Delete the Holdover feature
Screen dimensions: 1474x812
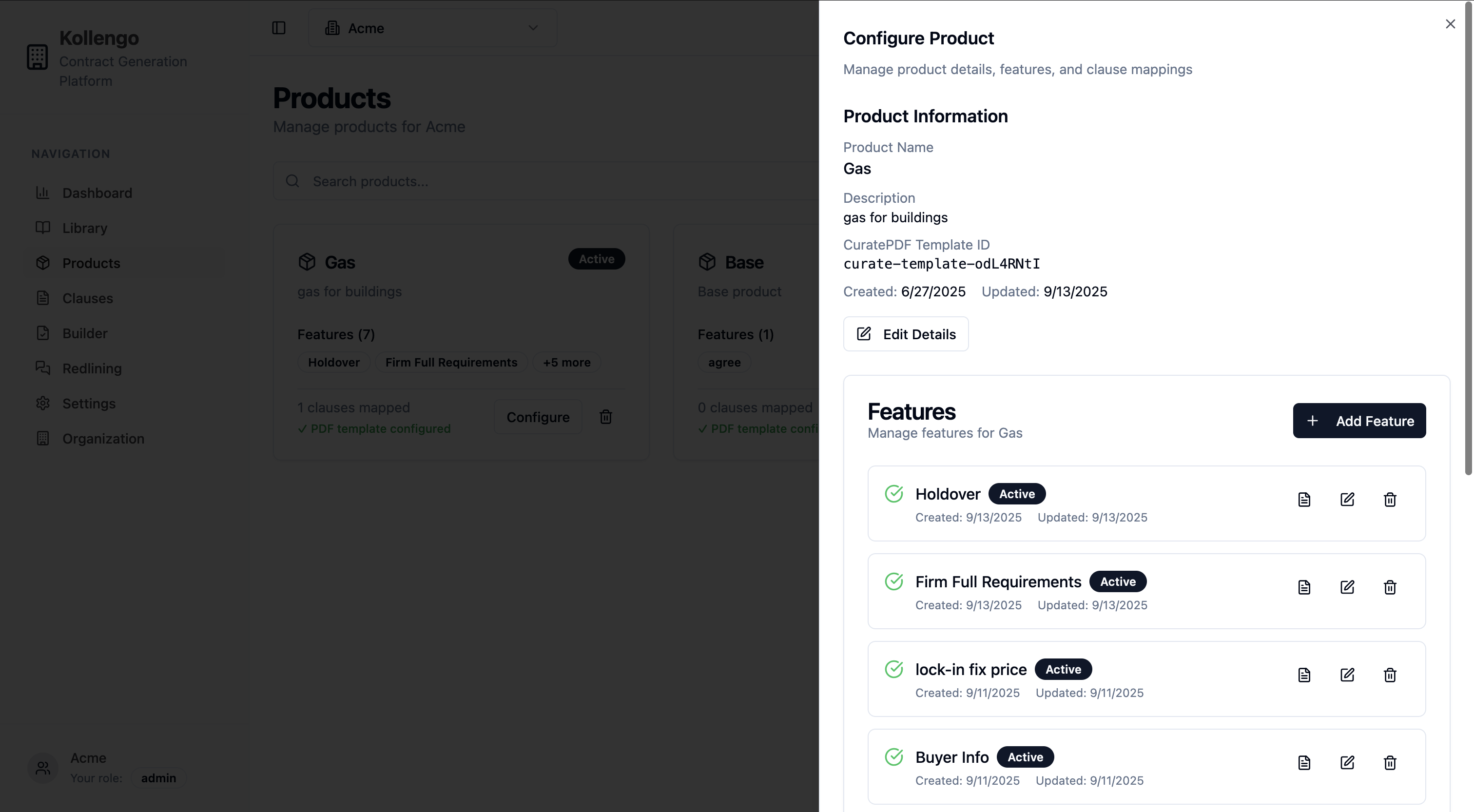tap(1389, 500)
